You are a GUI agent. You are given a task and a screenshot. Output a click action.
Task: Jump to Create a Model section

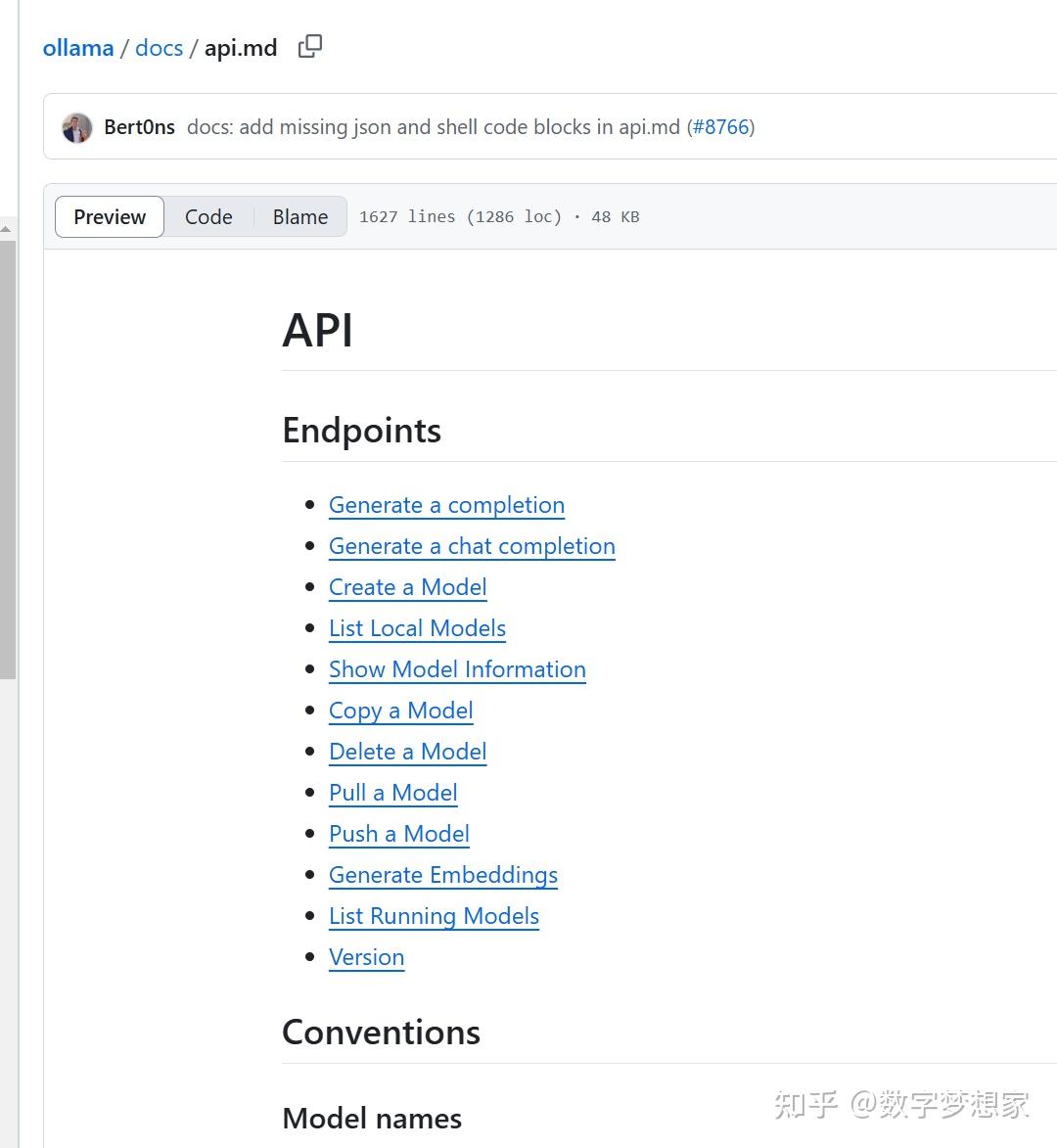click(x=408, y=587)
